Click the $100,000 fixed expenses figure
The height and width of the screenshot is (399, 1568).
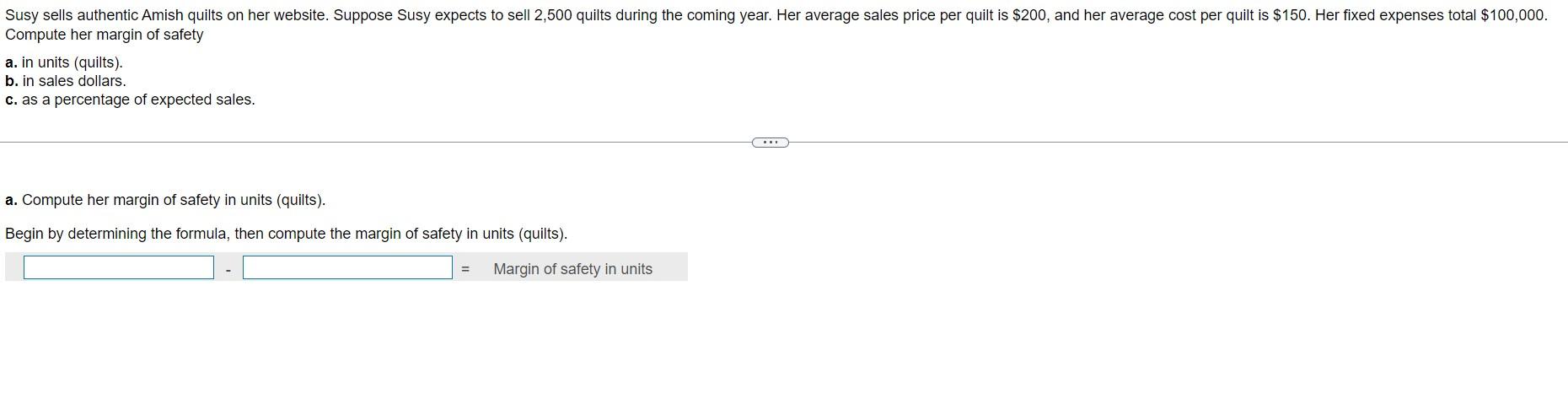(1512, 15)
